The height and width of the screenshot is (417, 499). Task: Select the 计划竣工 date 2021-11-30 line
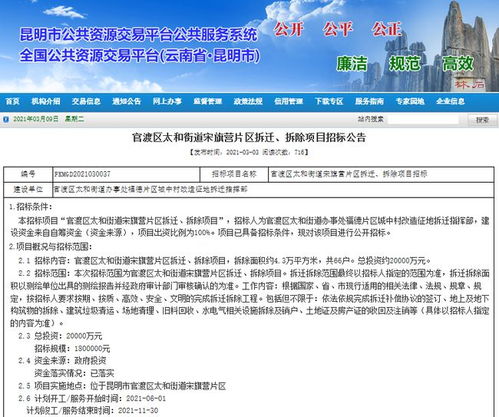(92, 411)
